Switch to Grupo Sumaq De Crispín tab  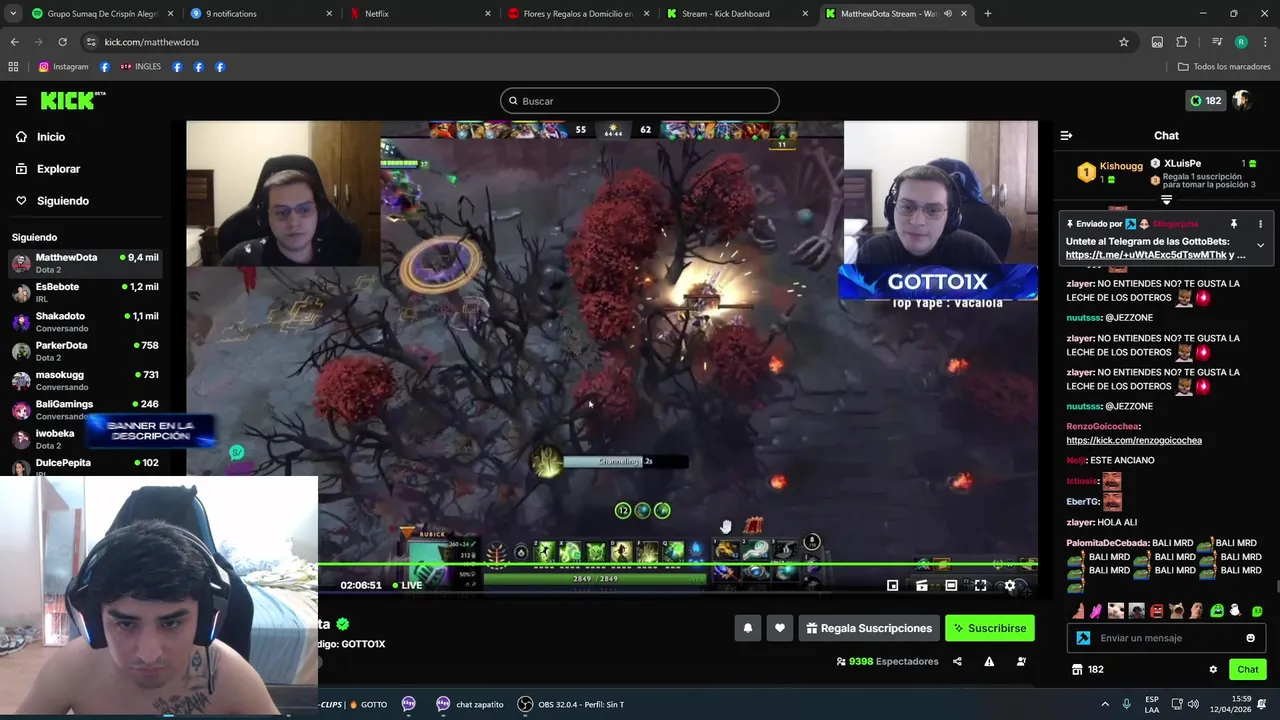click(102, 14)
